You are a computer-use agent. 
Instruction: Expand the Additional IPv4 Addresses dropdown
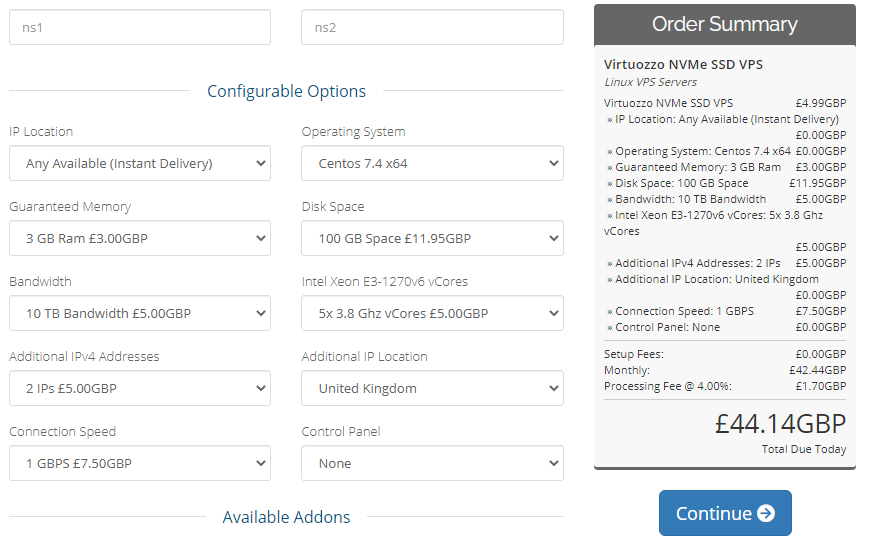(x=140, y=388)
